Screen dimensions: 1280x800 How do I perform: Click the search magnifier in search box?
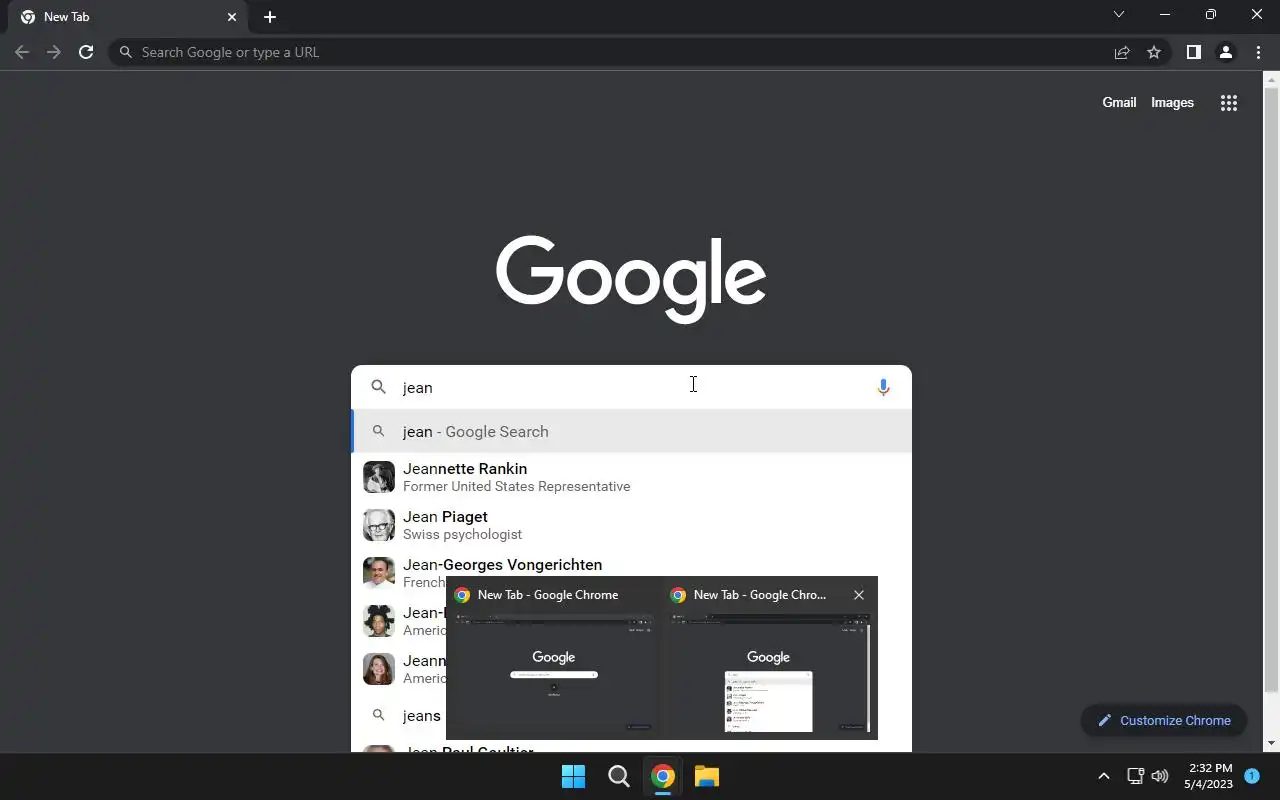point(378,387)
